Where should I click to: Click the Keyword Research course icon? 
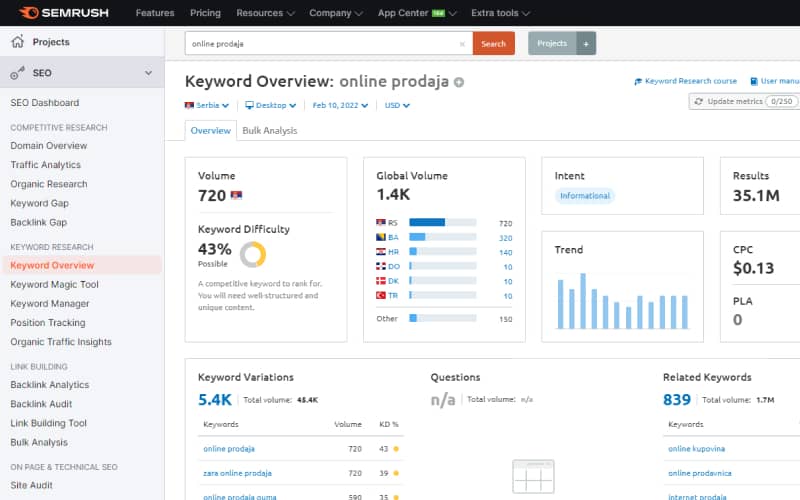[638, 81]
